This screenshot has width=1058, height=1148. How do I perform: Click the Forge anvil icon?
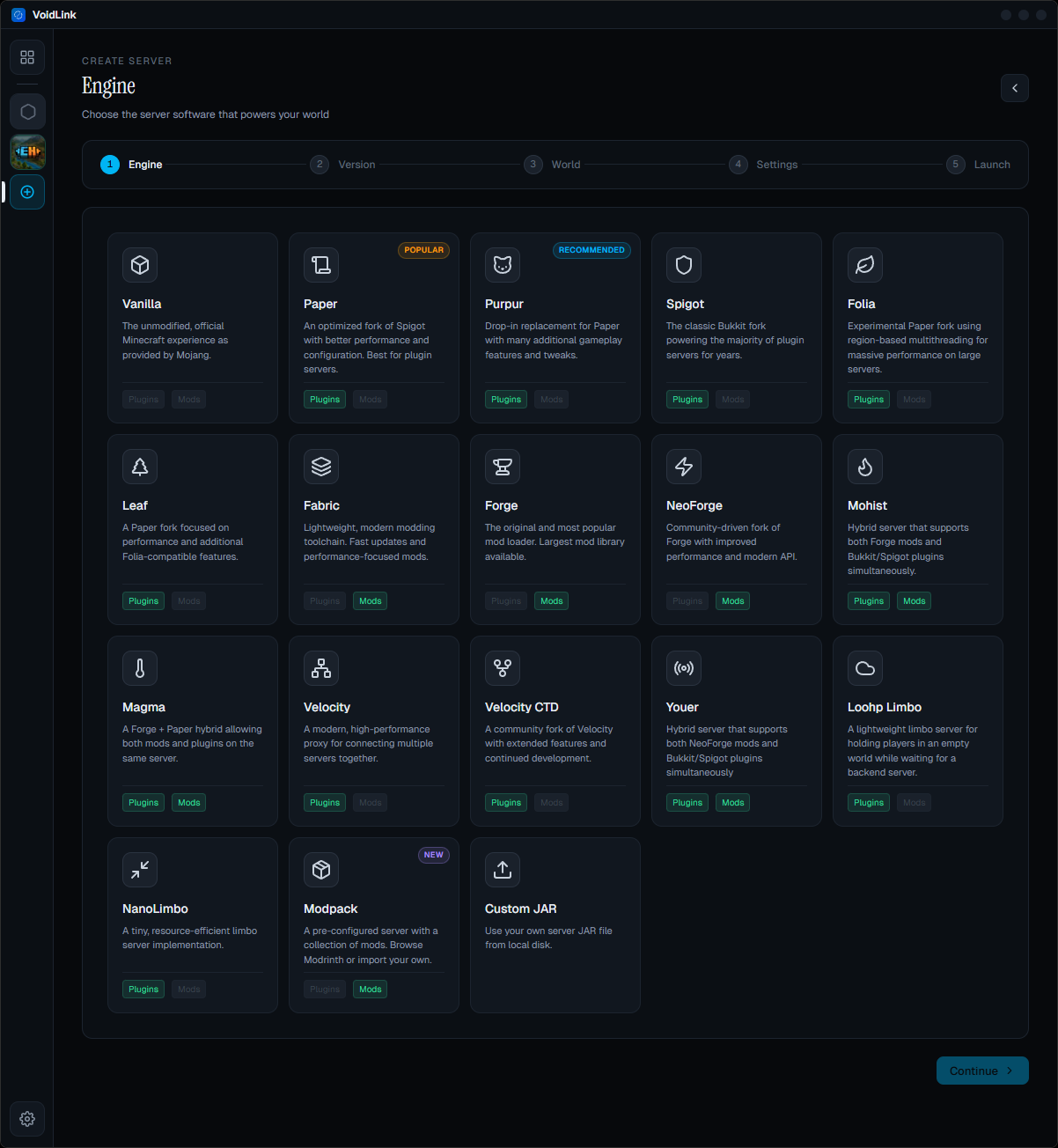point(503,467)
